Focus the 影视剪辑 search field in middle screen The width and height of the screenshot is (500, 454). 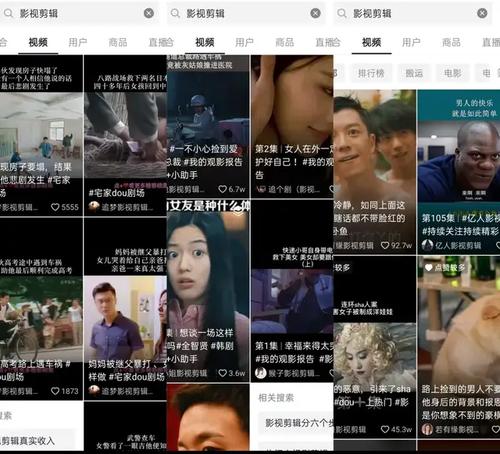[246, 13]
